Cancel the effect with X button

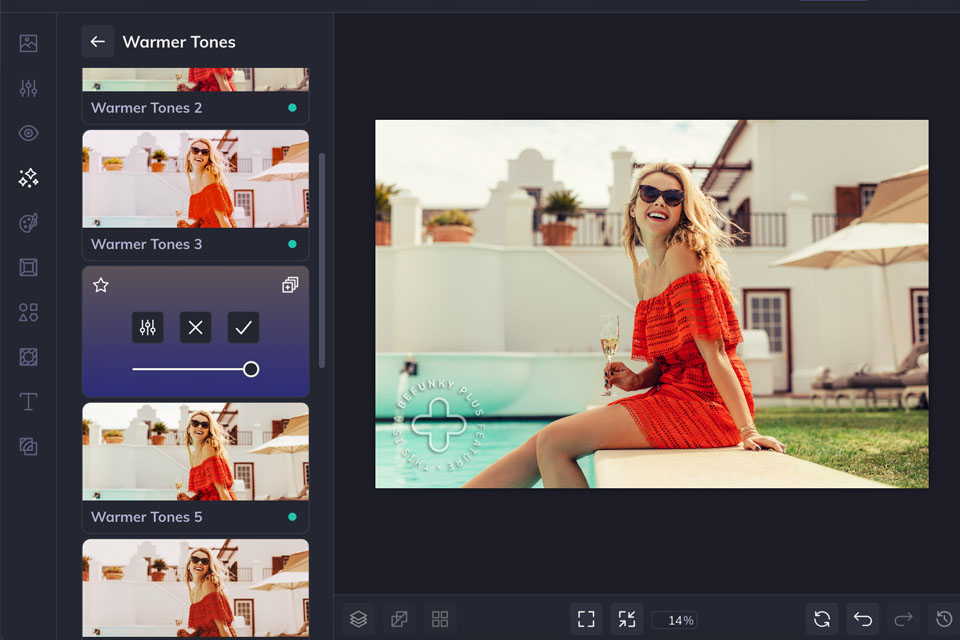point(195,327)
